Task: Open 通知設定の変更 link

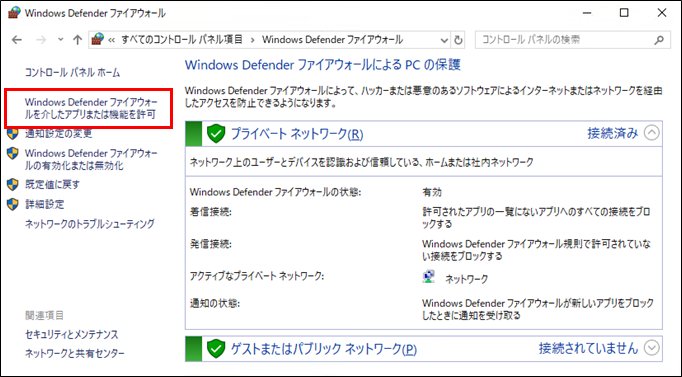Action: click(58, 133)
